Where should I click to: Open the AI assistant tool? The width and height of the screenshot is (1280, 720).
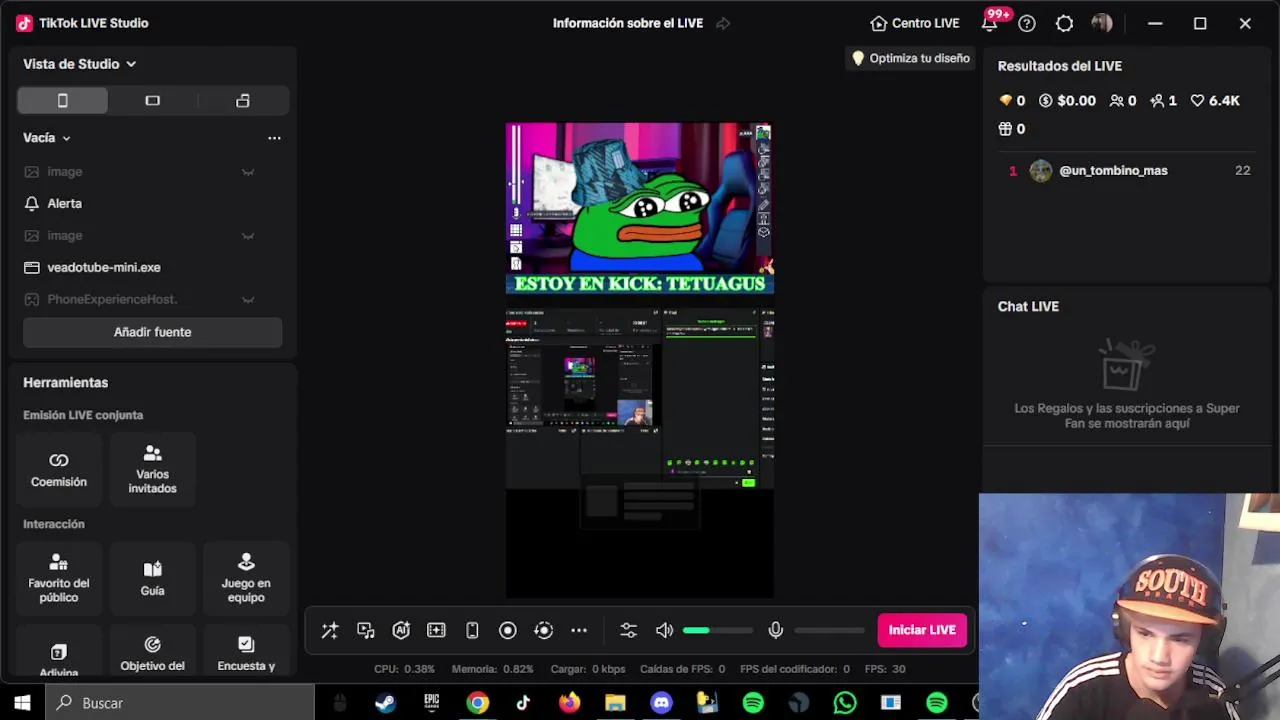coord(401,630)
